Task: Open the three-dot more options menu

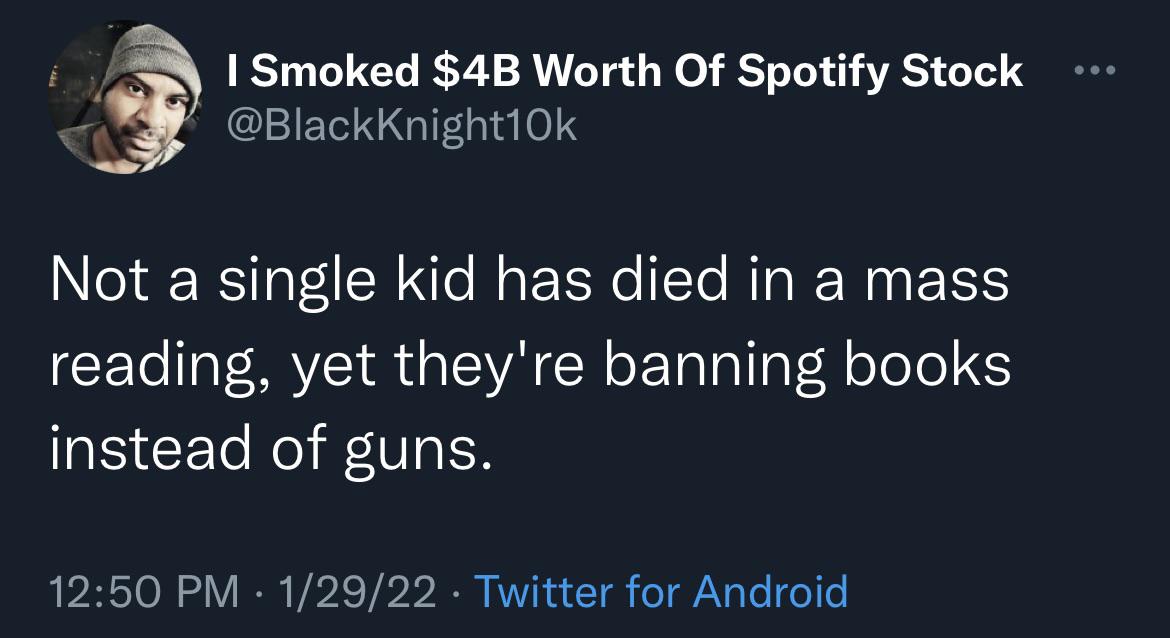Action: point(1092,73)
